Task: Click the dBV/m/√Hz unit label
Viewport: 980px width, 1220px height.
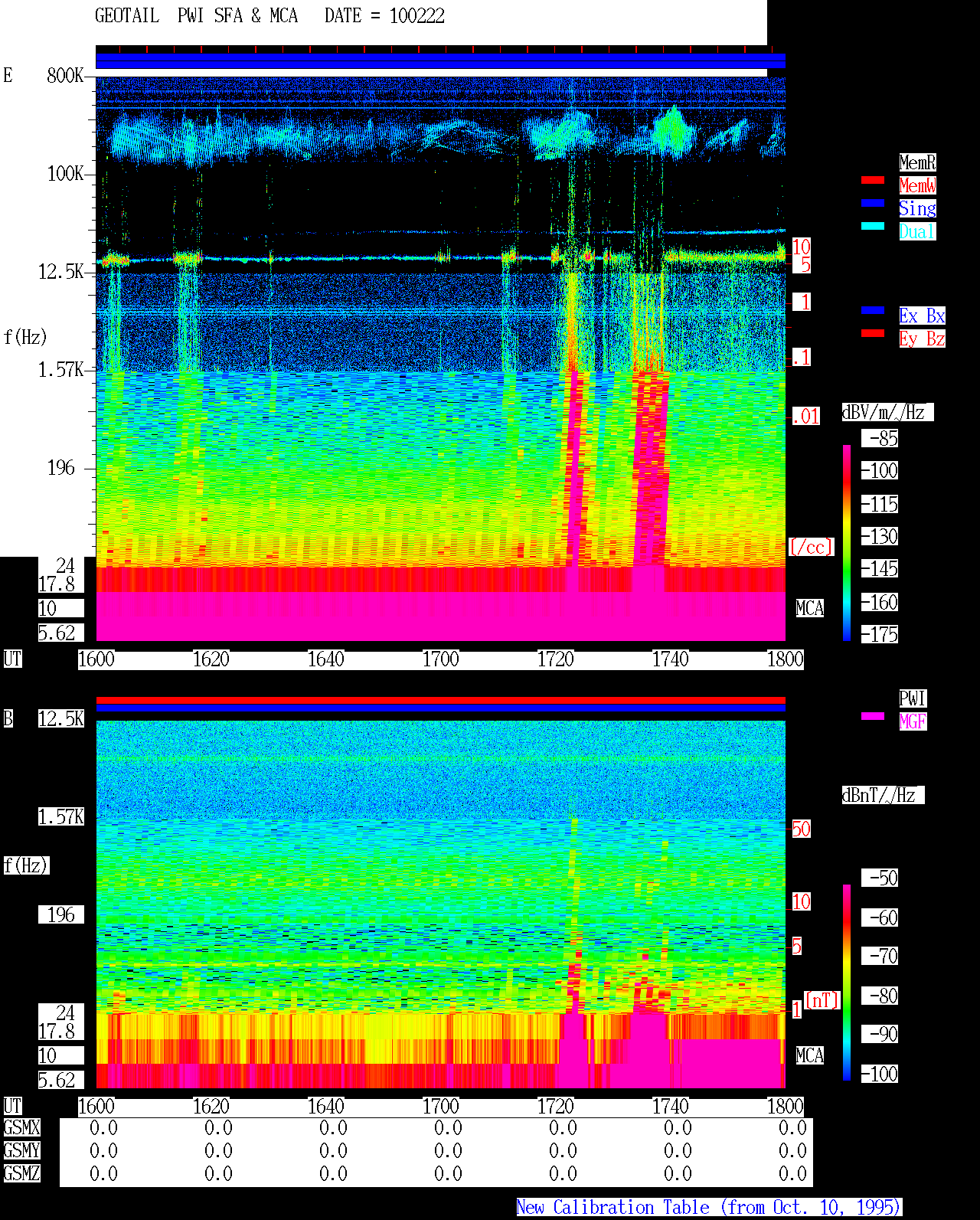Action: pos(887,412)
